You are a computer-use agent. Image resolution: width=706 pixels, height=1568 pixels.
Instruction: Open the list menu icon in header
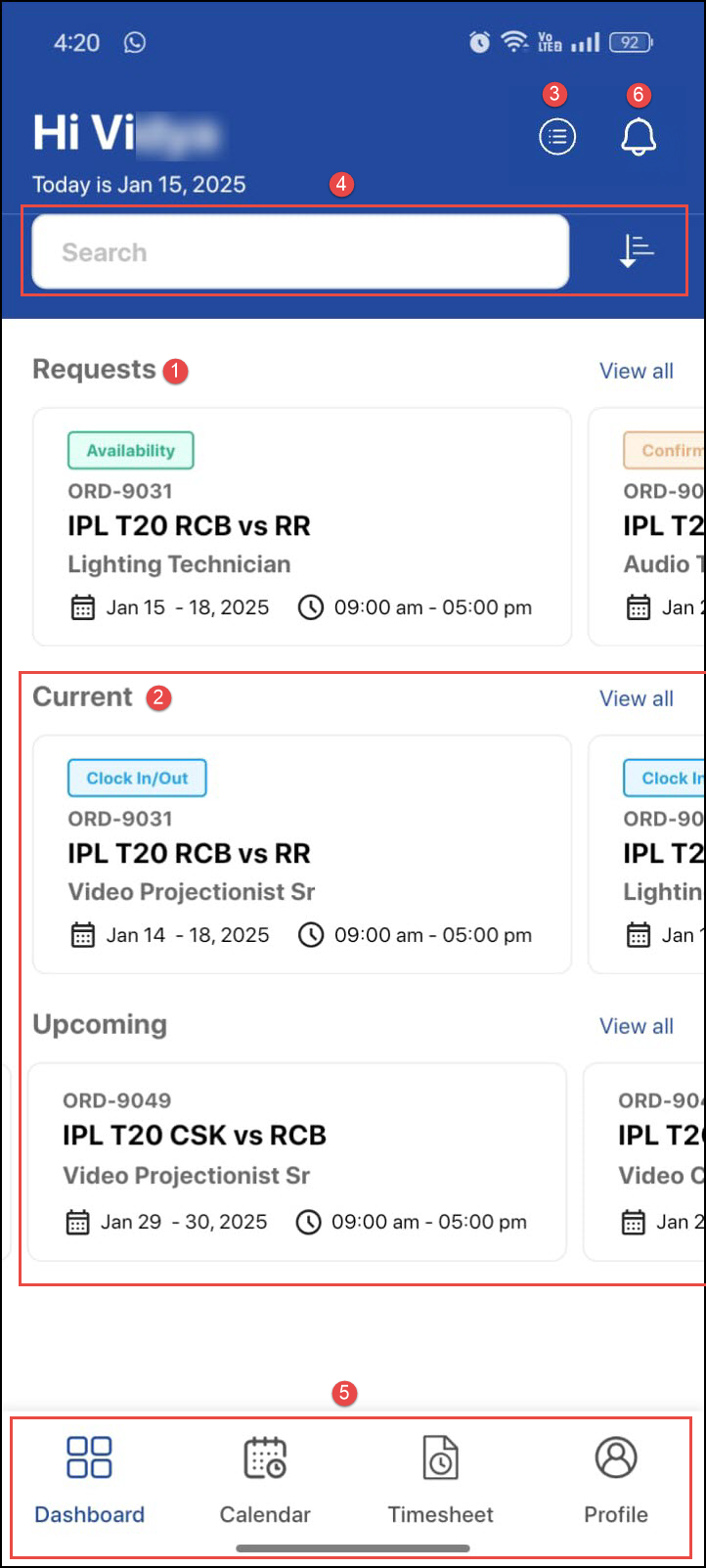coord(557,137)
